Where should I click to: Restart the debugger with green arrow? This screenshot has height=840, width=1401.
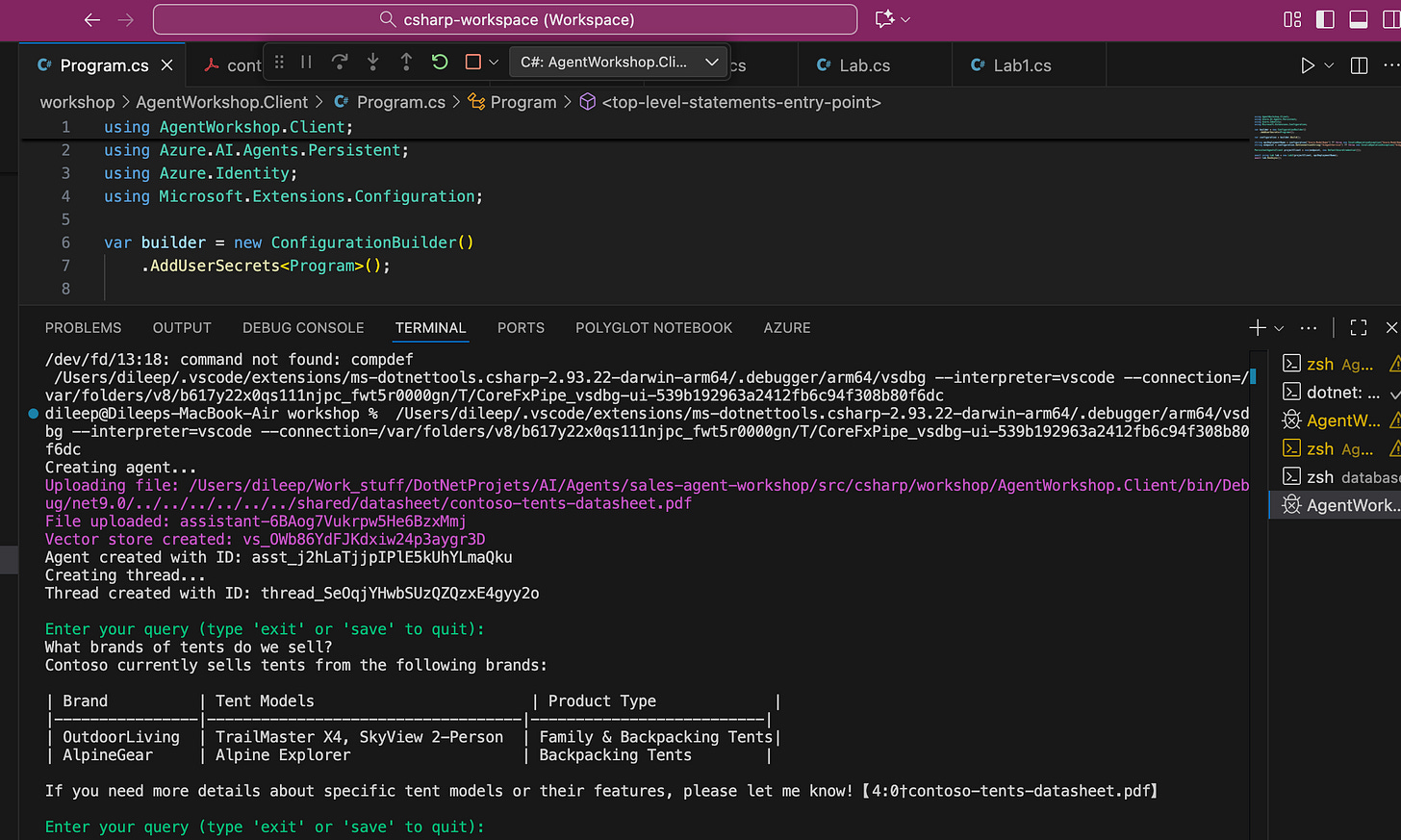coord(440,62)
